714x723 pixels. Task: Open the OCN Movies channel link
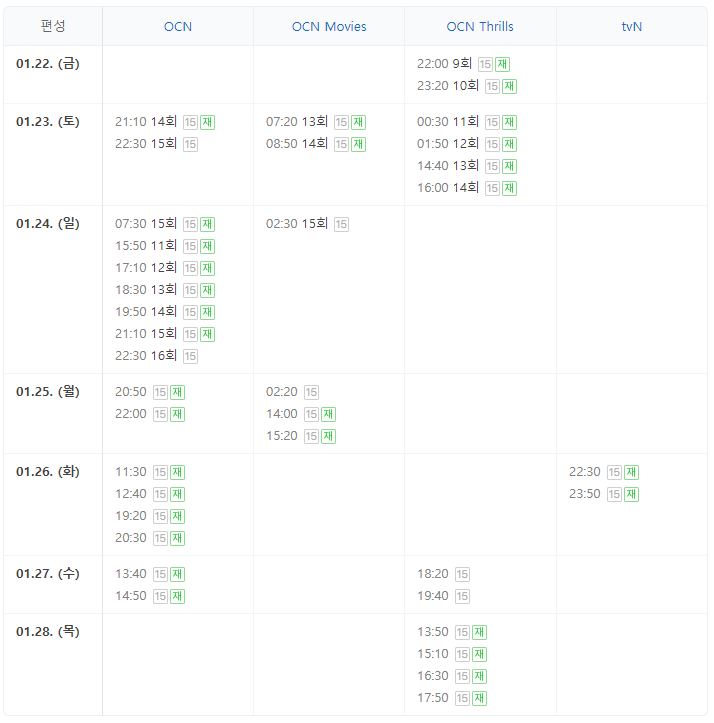point(329,27)
